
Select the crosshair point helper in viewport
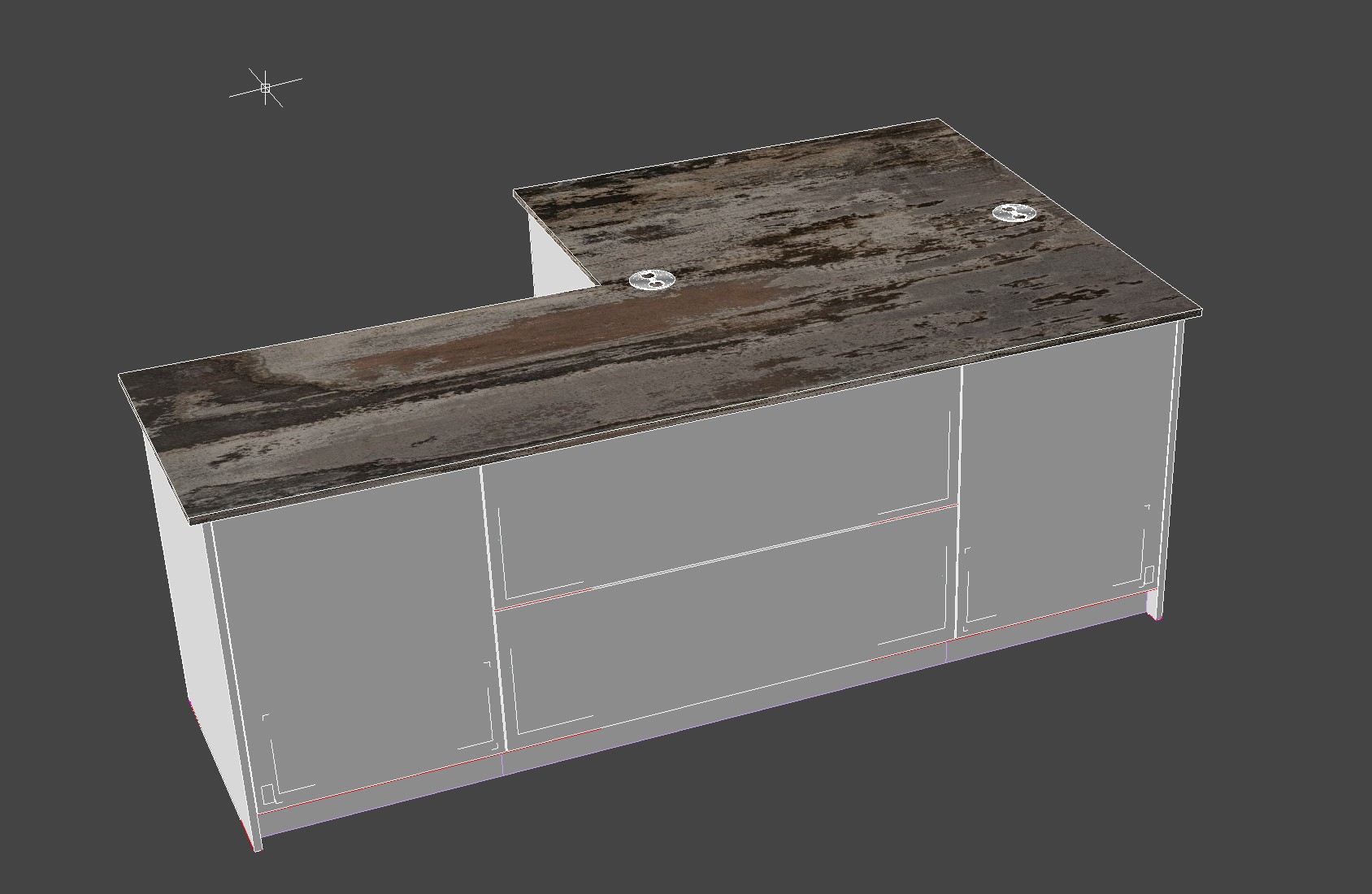tap(266, 87)
